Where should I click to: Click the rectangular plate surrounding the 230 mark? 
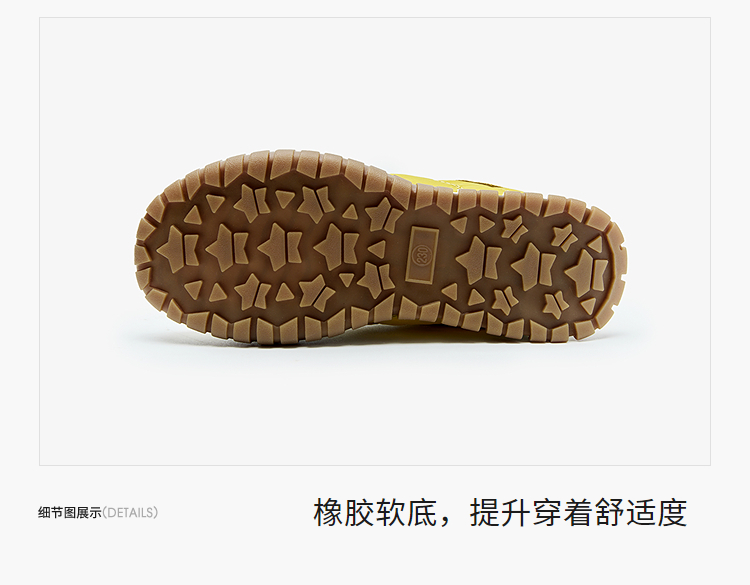(422, 254)
